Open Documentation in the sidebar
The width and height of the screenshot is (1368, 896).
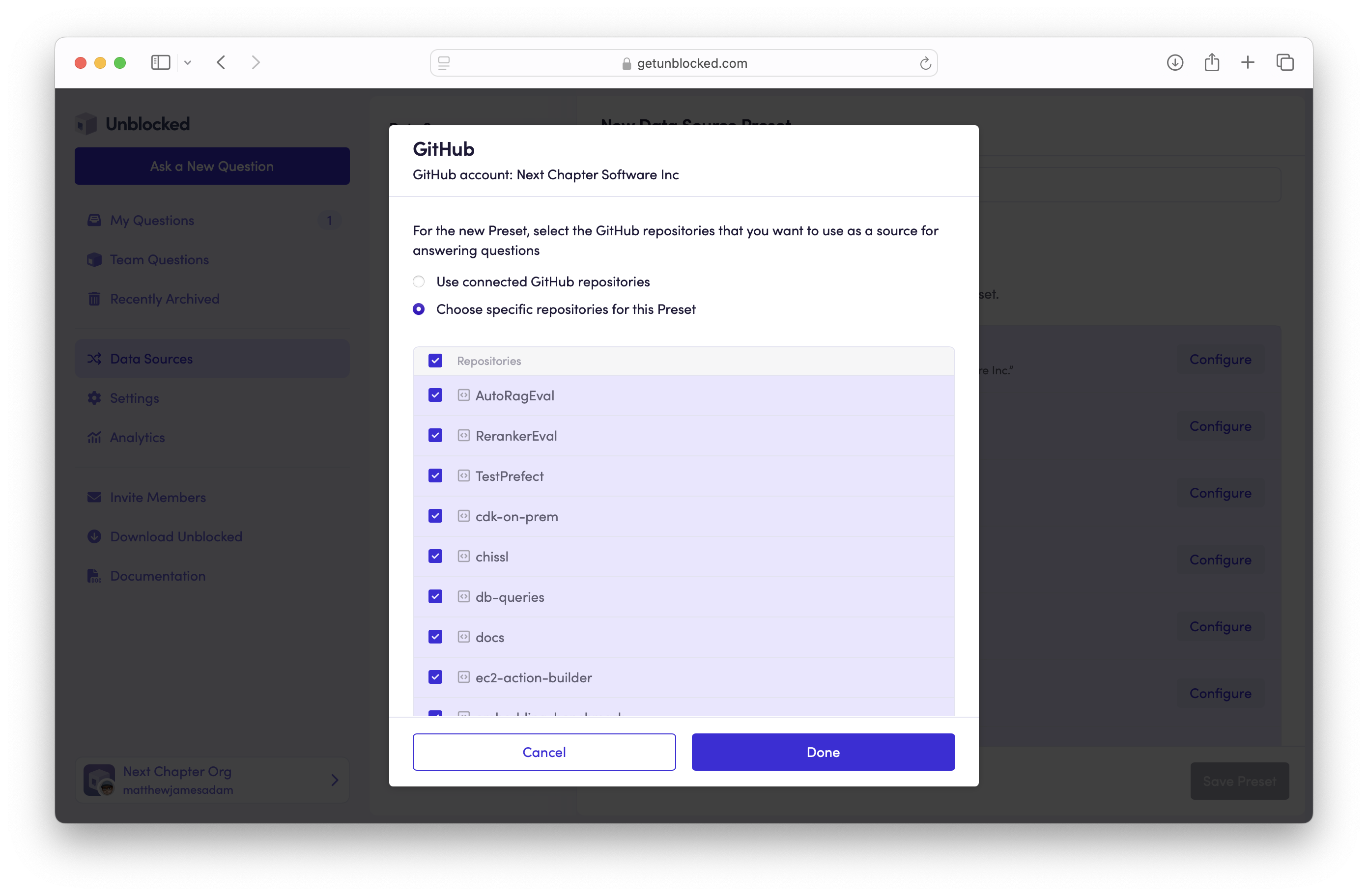point(212,576)
